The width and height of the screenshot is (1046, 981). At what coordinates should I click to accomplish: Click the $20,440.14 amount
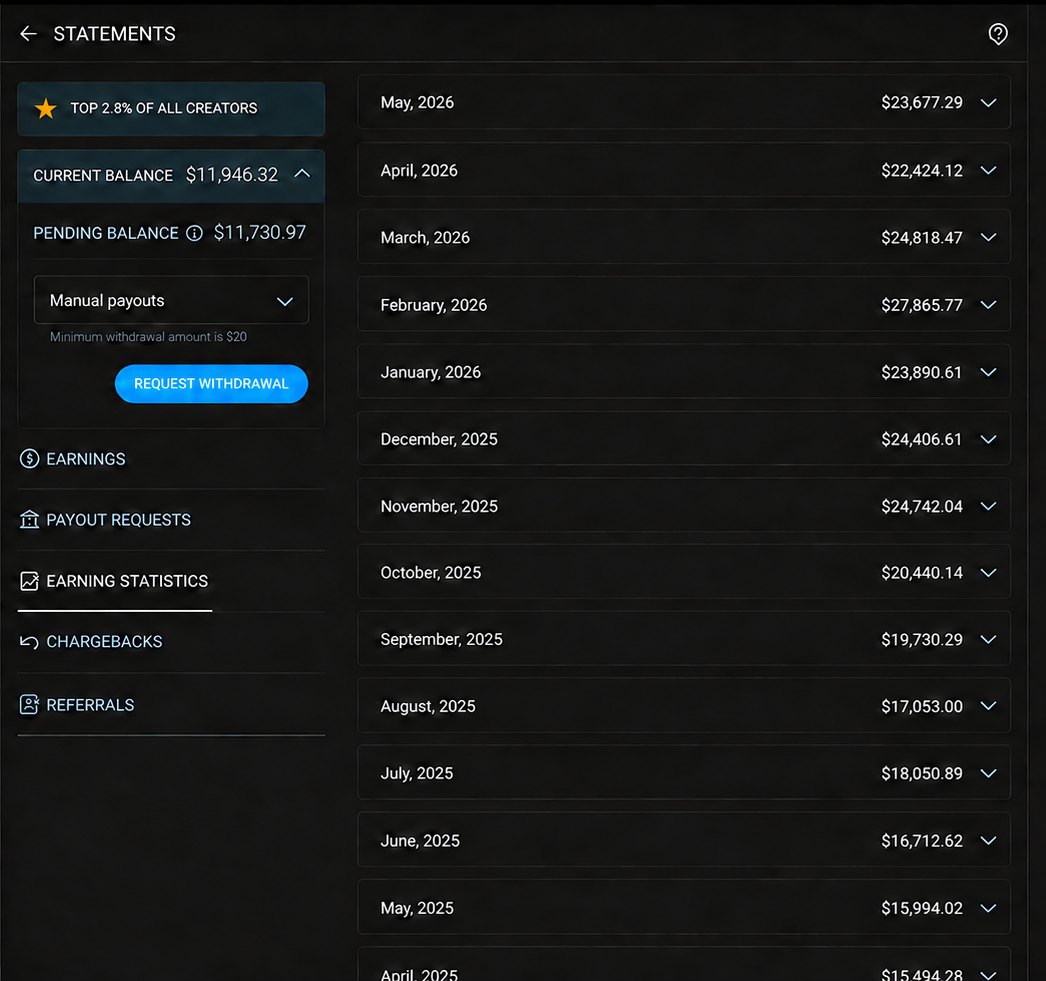click(x=922, y=573)
